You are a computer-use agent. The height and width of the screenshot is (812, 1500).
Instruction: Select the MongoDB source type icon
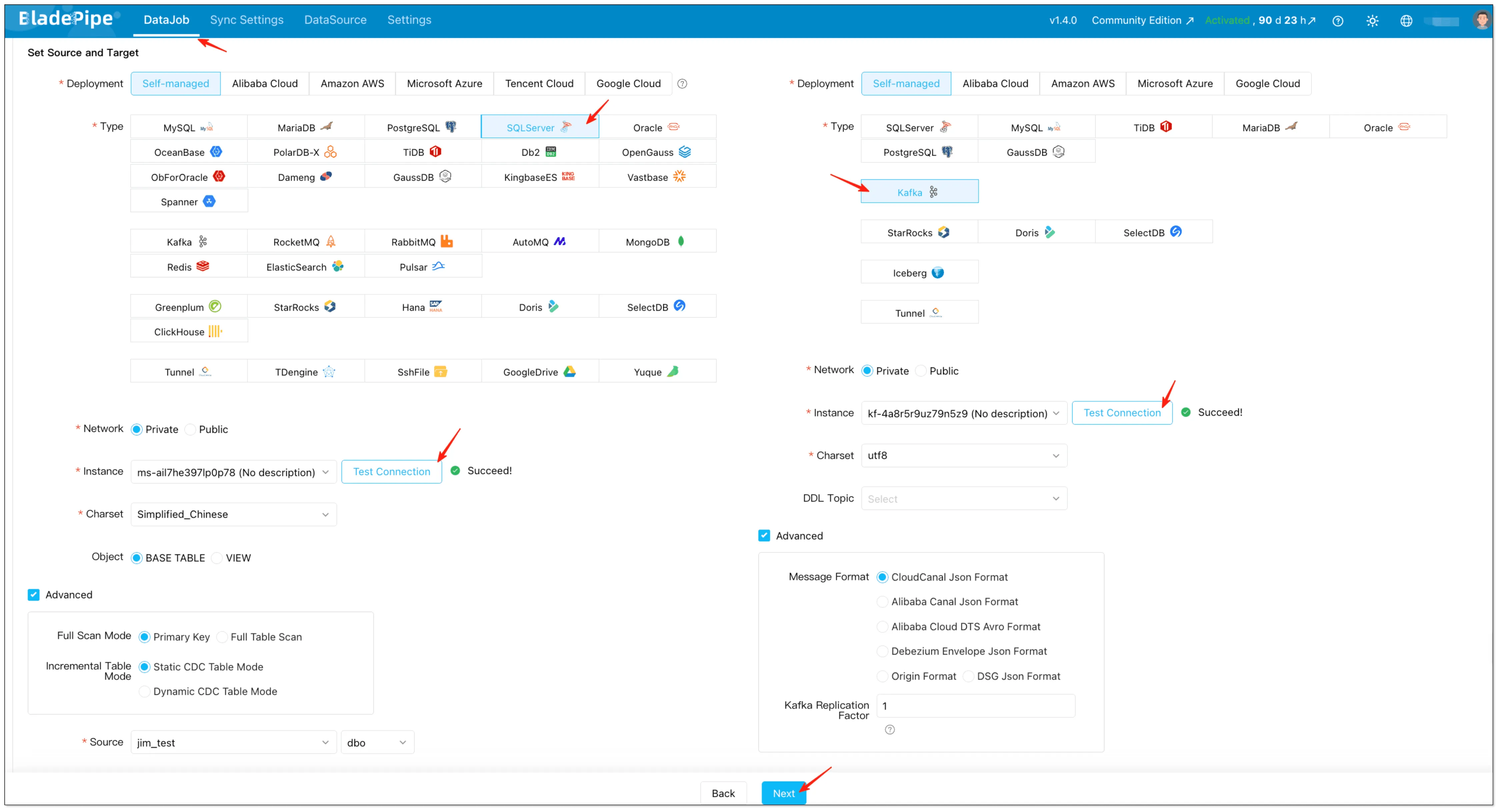click(656, 241)
